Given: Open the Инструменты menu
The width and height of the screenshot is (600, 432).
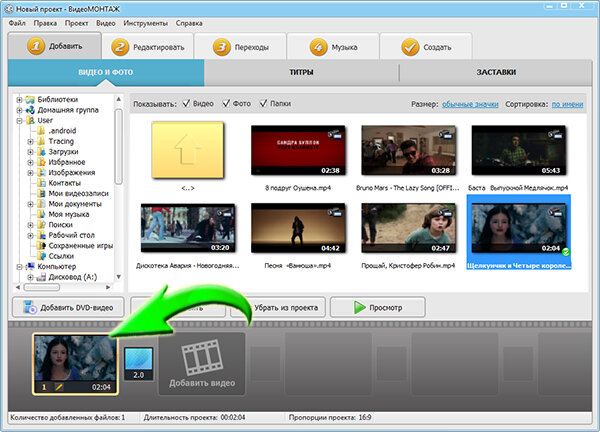Looking at the screenshot, I should pos(145,23).
